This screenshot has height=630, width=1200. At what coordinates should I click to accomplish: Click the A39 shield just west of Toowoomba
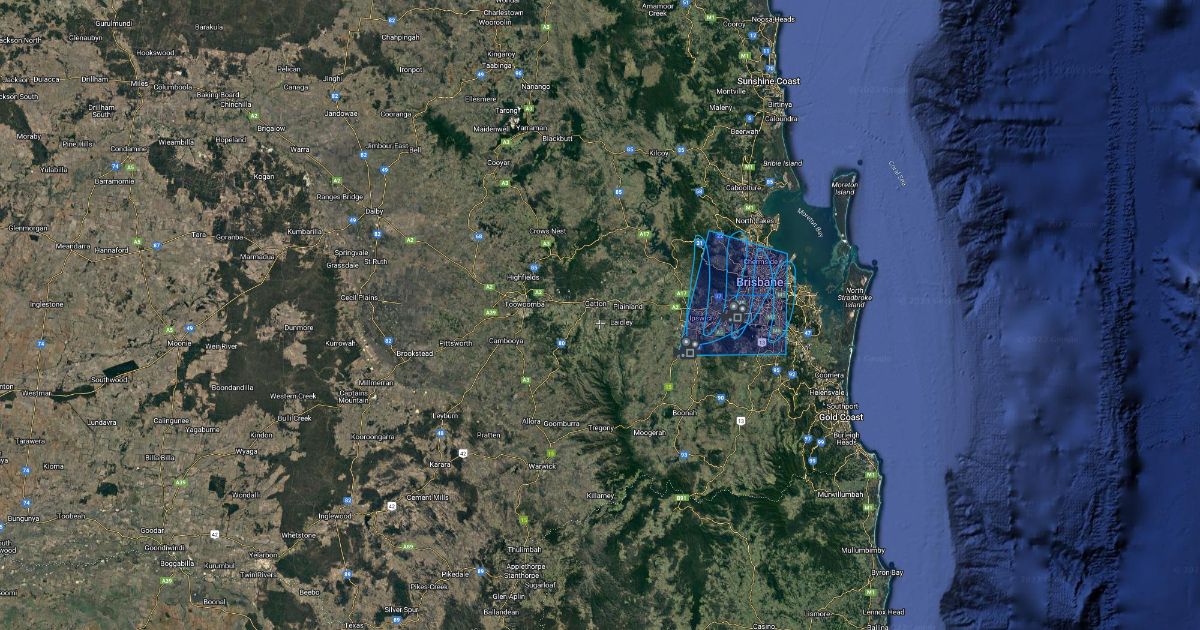(x=491, y=313)
